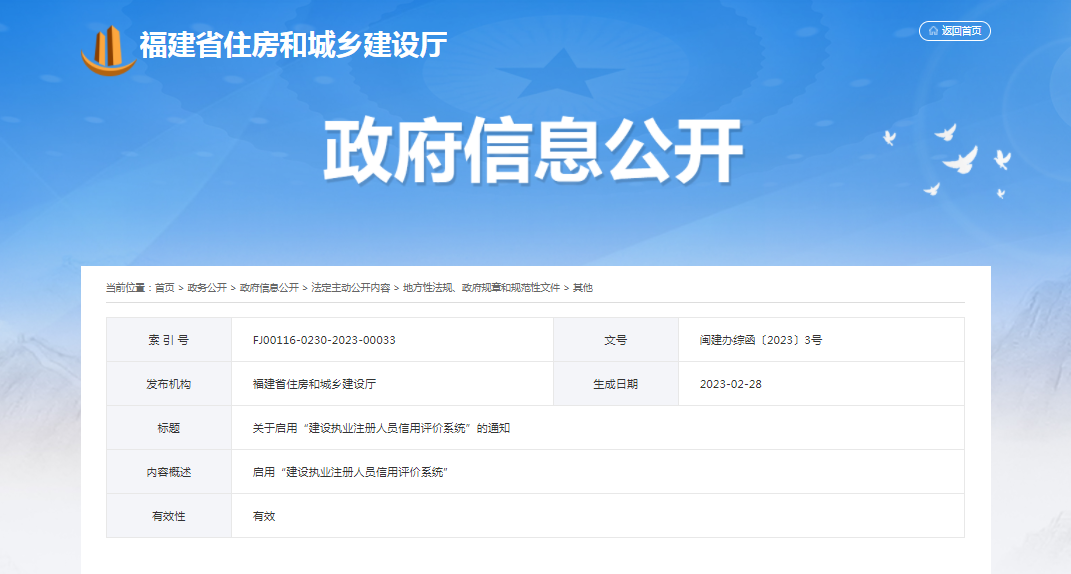Open 政府信息公开 breadcrumb link
The image size is (1071, 574).
pyautogui.click(x=269, y=288)
